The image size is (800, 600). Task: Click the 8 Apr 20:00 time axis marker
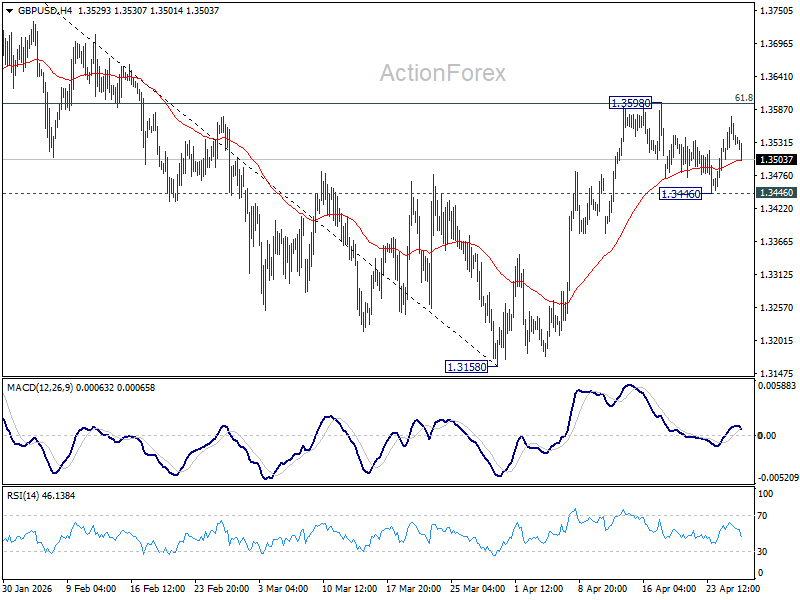tap(603, 588)
